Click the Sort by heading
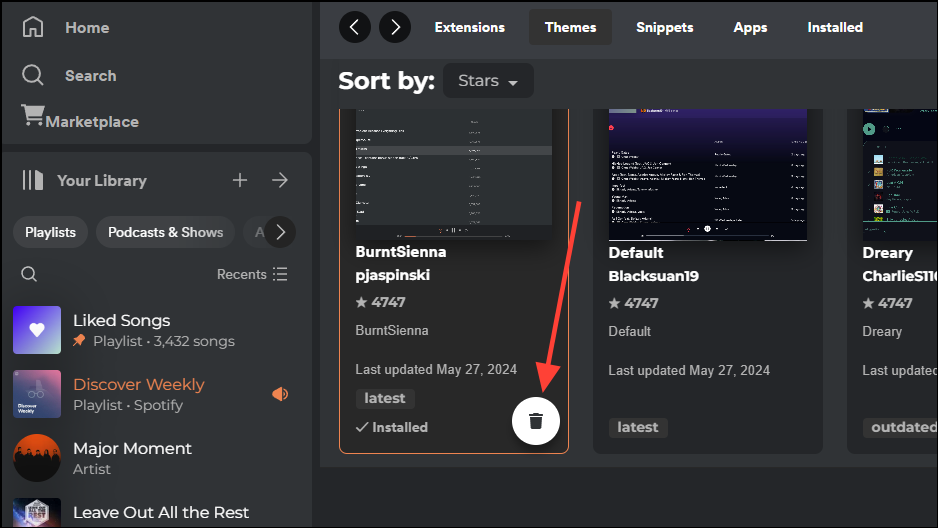 pos(386,81)
